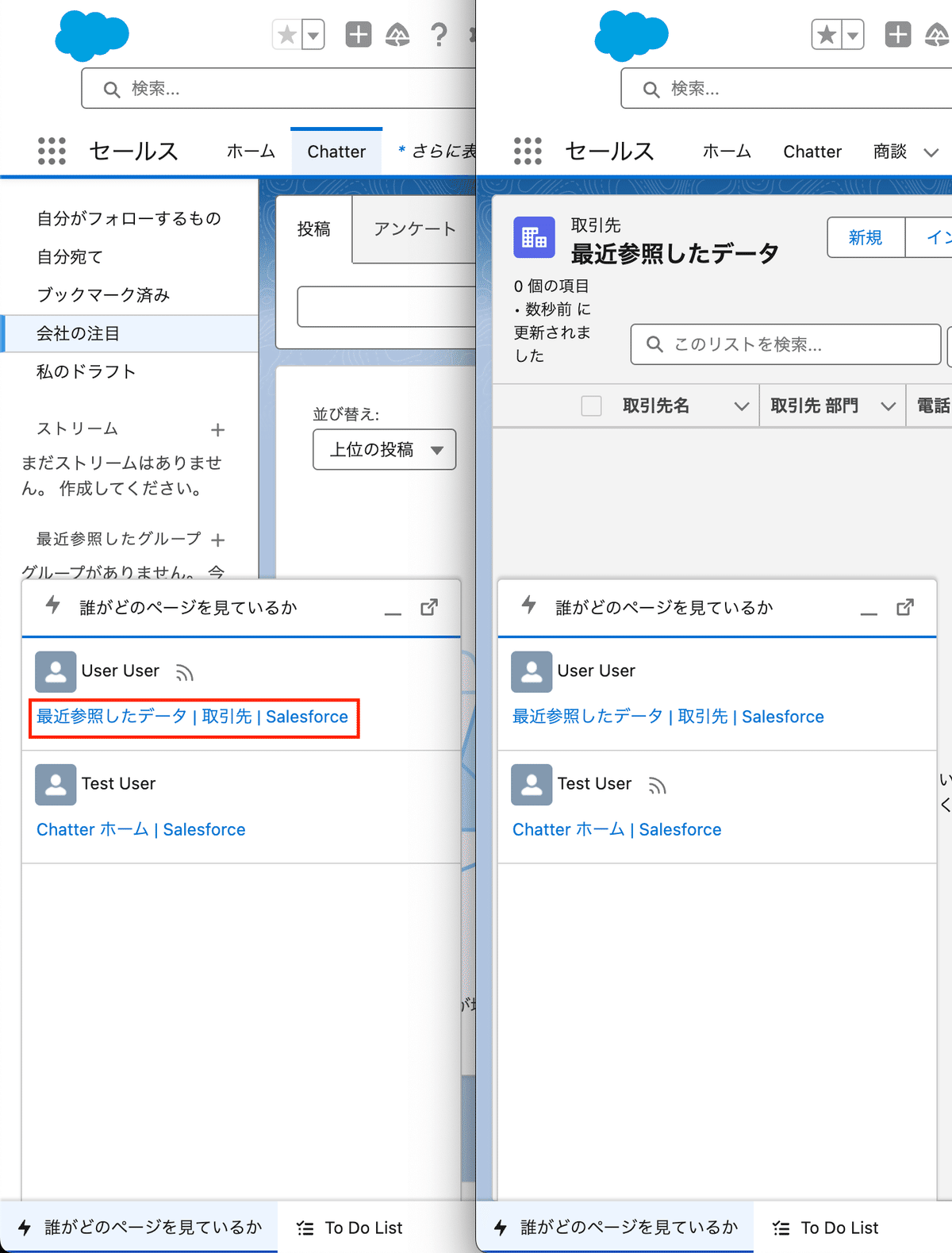This screenshot has width=952, height=1253.
Task: Click the global actions plus icon in left window
Action: click(x=359, y=35)
